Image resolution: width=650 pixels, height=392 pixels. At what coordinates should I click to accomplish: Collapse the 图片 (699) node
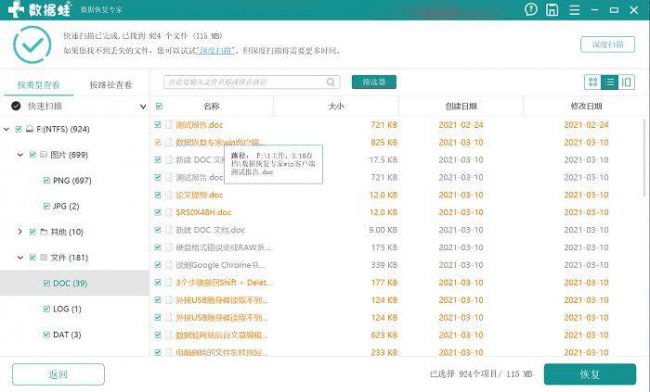(20, 155)
